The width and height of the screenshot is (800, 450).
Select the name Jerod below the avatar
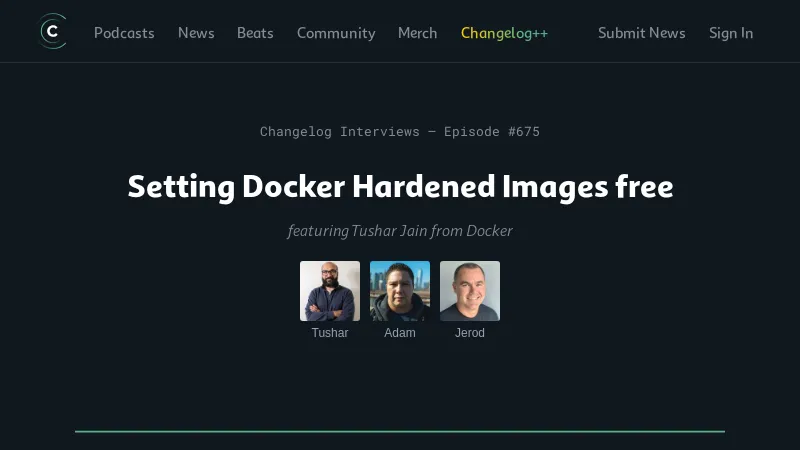[x=470, y=333]
